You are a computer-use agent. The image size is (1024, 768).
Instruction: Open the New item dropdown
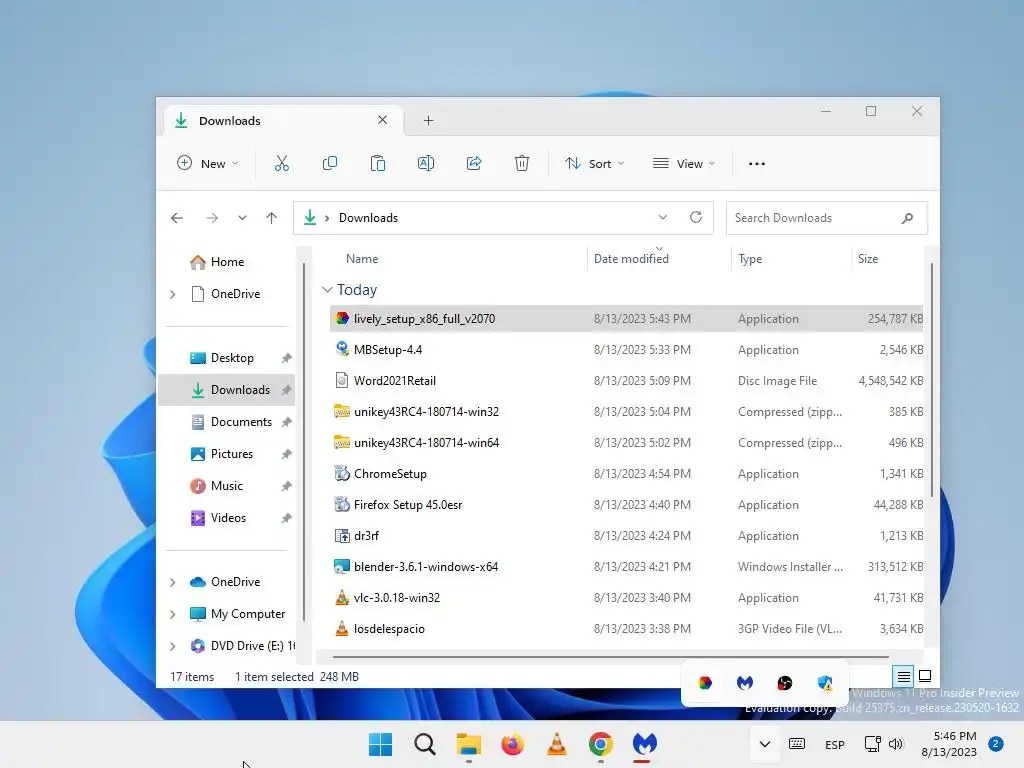click(x=208, y=163)
